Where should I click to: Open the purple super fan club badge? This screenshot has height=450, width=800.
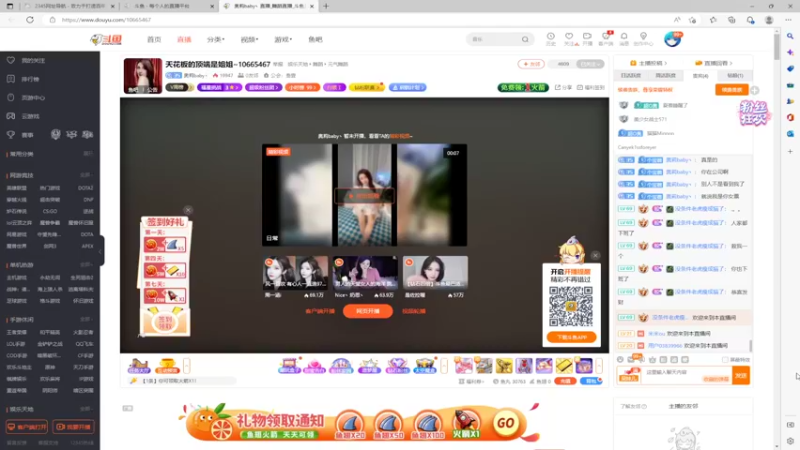coord(263,87)
